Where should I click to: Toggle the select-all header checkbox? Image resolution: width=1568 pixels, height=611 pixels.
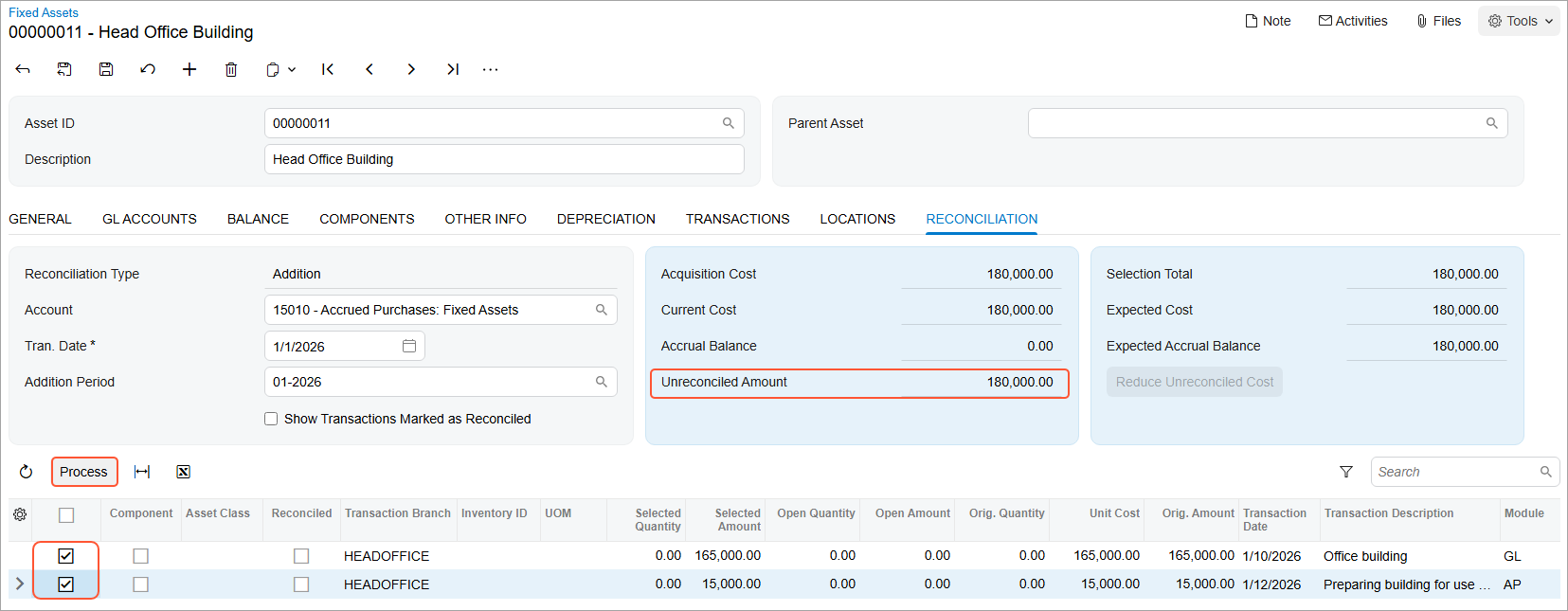coord(66,515)
